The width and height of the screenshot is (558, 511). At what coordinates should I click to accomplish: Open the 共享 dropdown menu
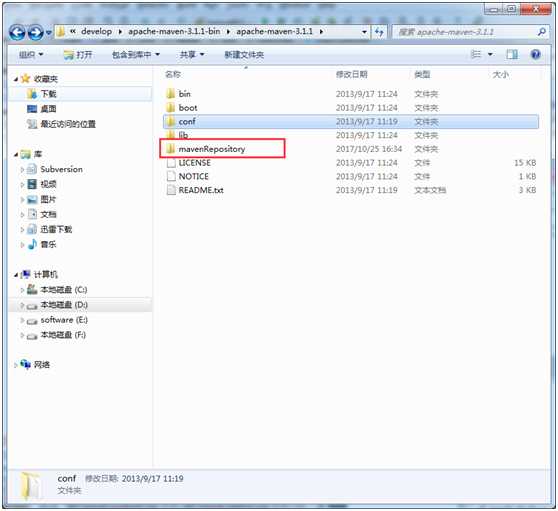192,54
